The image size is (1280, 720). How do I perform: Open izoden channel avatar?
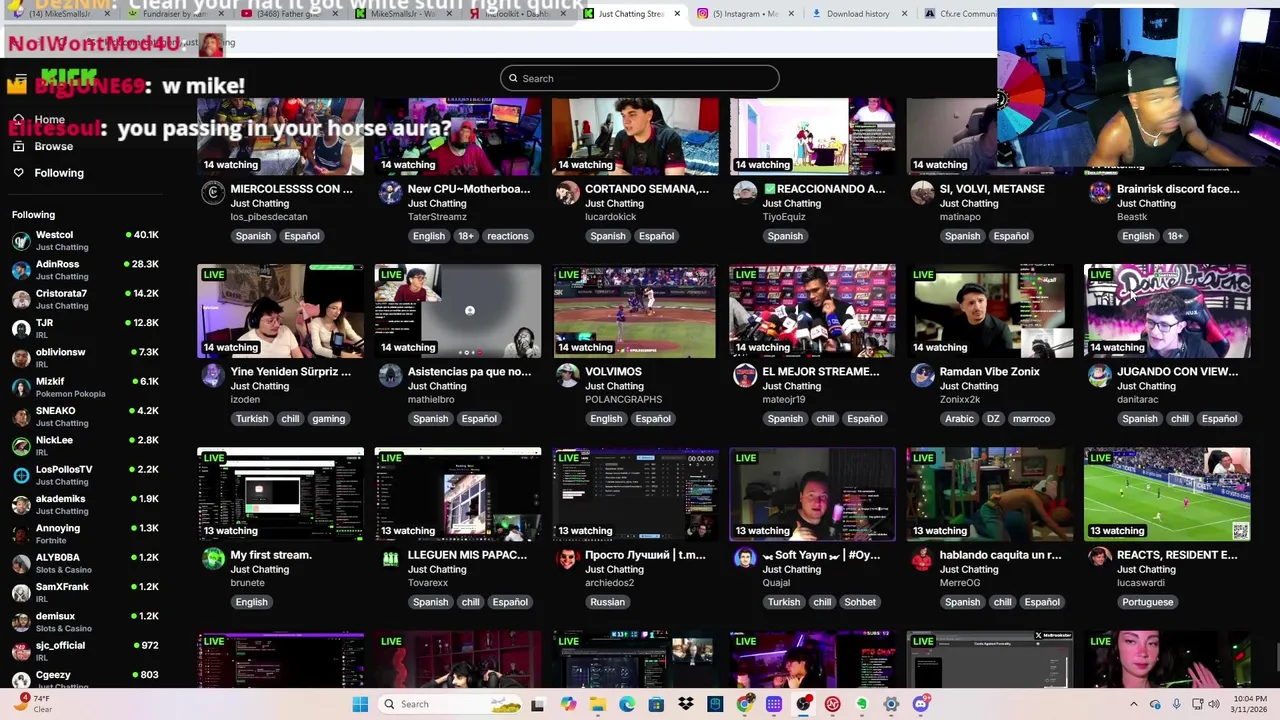(213, 376)
